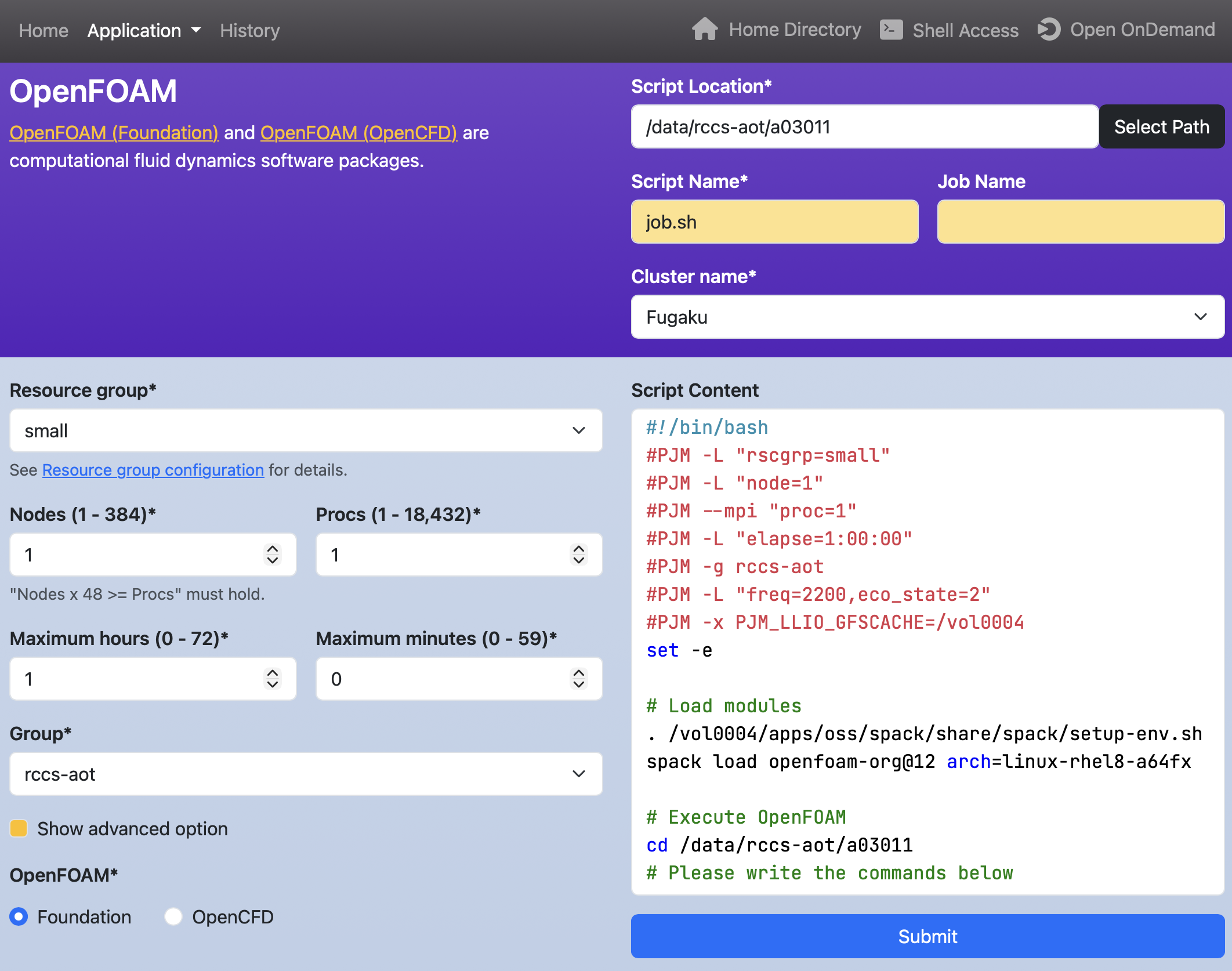Click inside the Maximum minutes field
1232x971 pixels.
[459, 679]
